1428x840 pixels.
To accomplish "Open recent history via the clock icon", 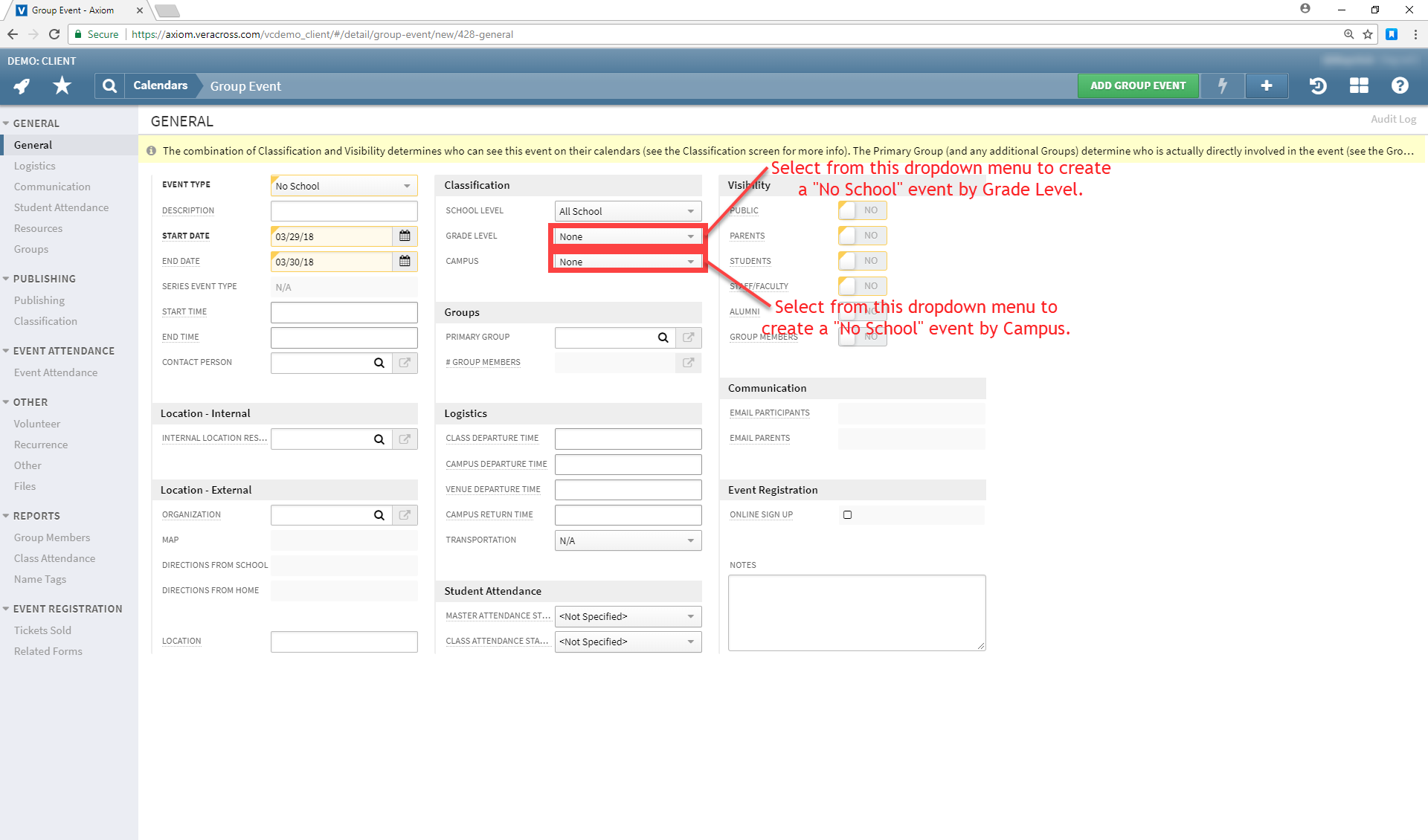I will 1317,85.
